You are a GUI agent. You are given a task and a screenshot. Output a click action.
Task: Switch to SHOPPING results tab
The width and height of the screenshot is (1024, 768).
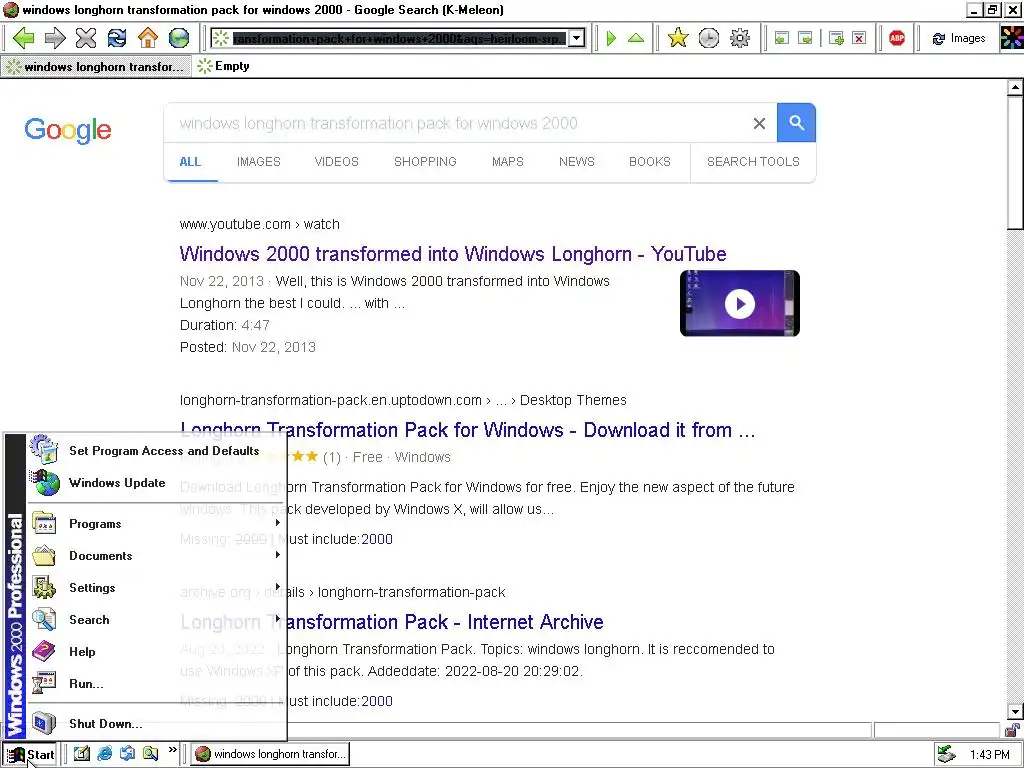click(x=425, y=162)
